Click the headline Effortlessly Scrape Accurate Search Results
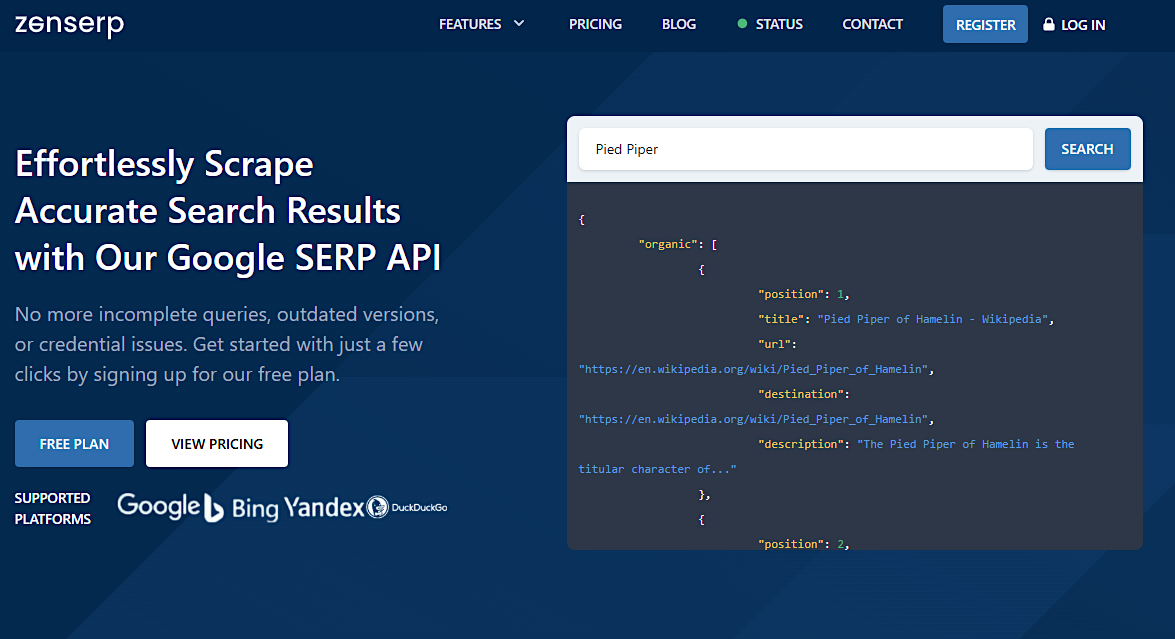Viewport: 1175px width, 639px height. point(229,211)
